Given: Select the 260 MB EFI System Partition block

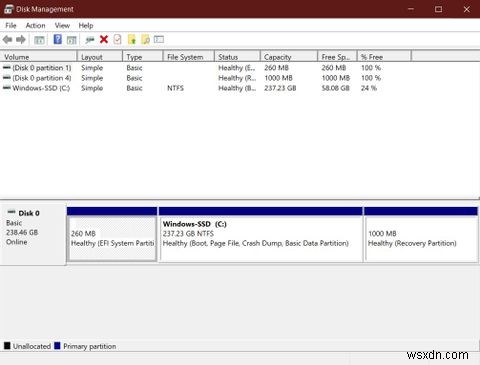Looking at the screenshot, I should (x=112, y=234).
